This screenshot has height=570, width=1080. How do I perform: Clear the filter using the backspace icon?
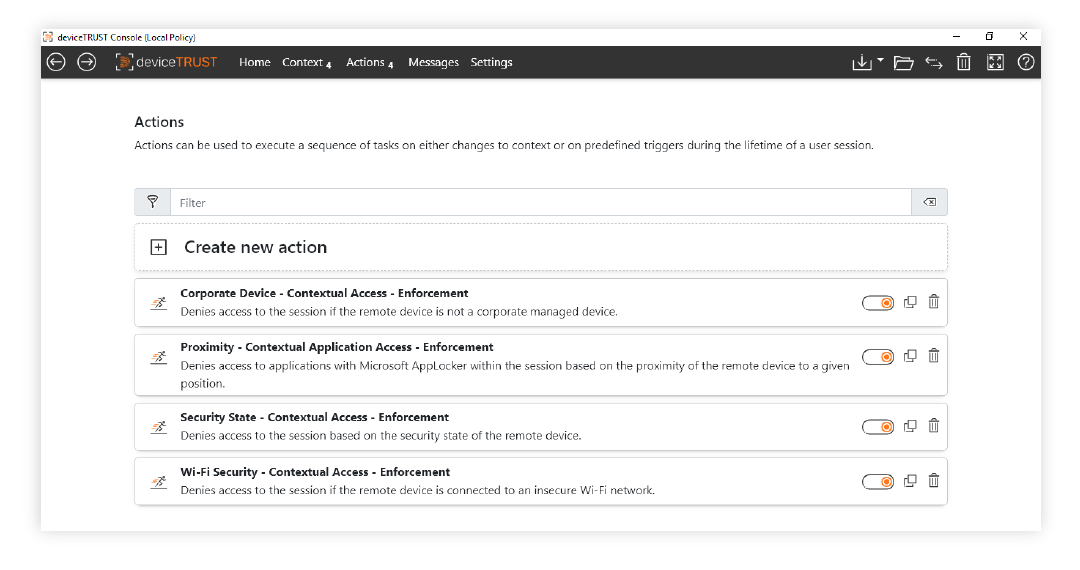[929, 202]
